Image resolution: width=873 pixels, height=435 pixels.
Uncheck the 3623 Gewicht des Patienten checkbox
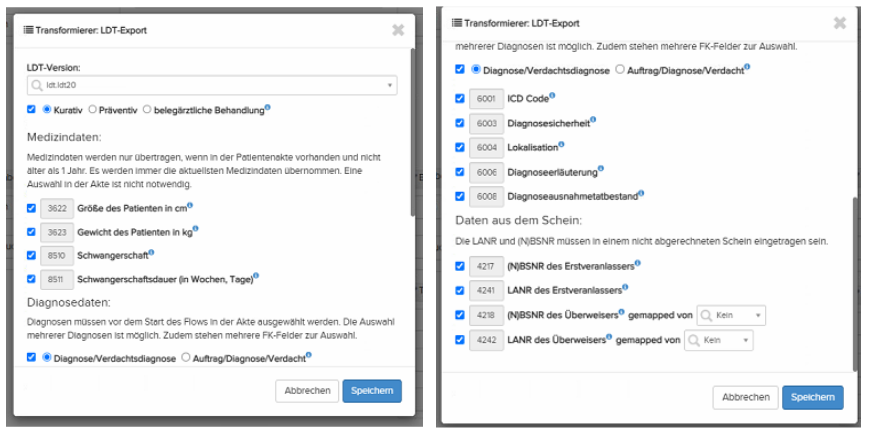[x=32, y=232]
